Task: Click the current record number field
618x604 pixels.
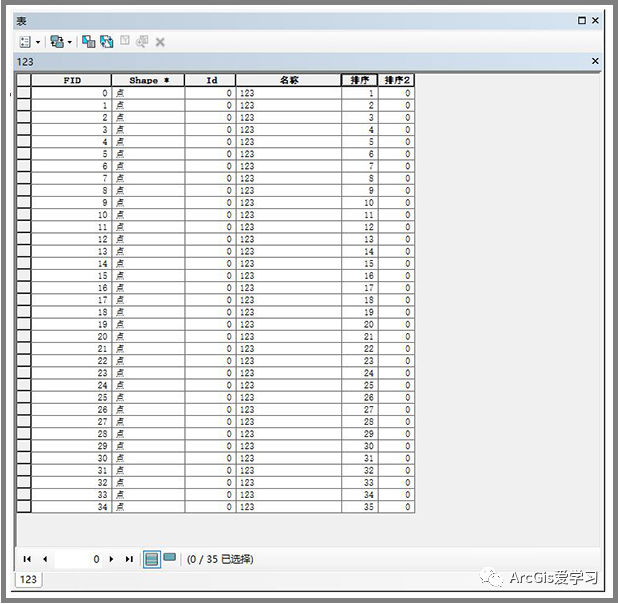Action: 78,559
